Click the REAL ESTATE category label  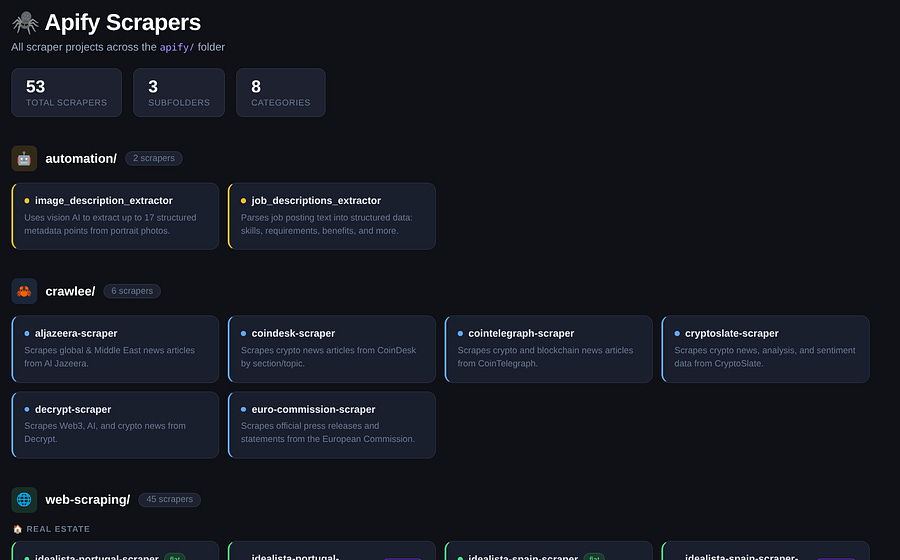coord(58,529)
